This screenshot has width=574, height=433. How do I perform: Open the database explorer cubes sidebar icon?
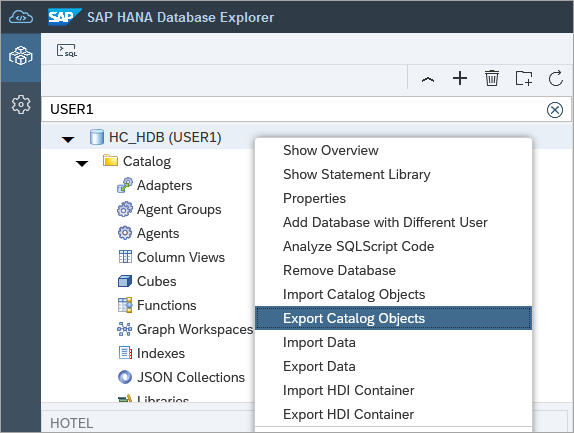tap(21, 56)
